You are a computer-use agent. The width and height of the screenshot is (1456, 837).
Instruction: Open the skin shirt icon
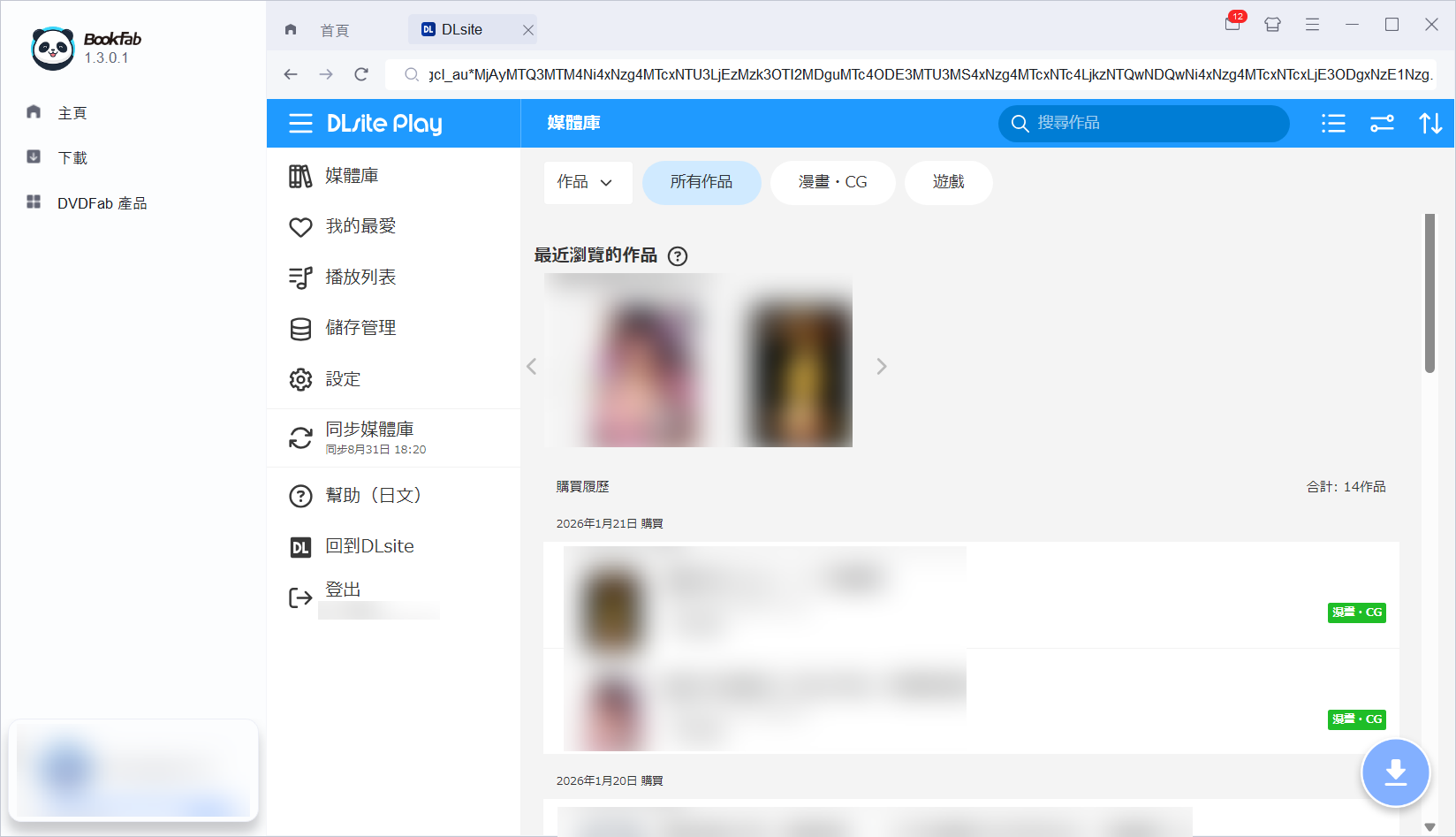click(x=1272, y=25)
